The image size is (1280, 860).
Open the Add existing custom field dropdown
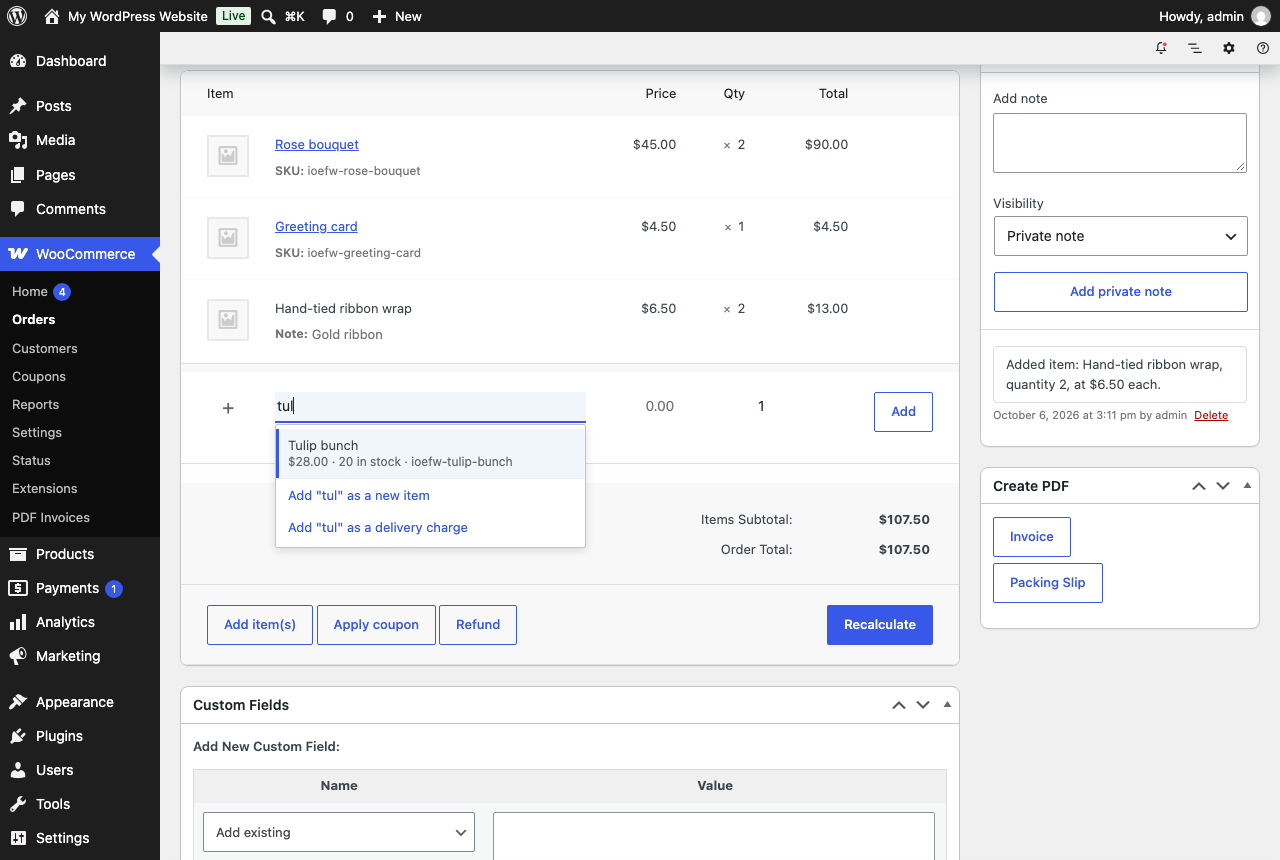coord(339,832)
